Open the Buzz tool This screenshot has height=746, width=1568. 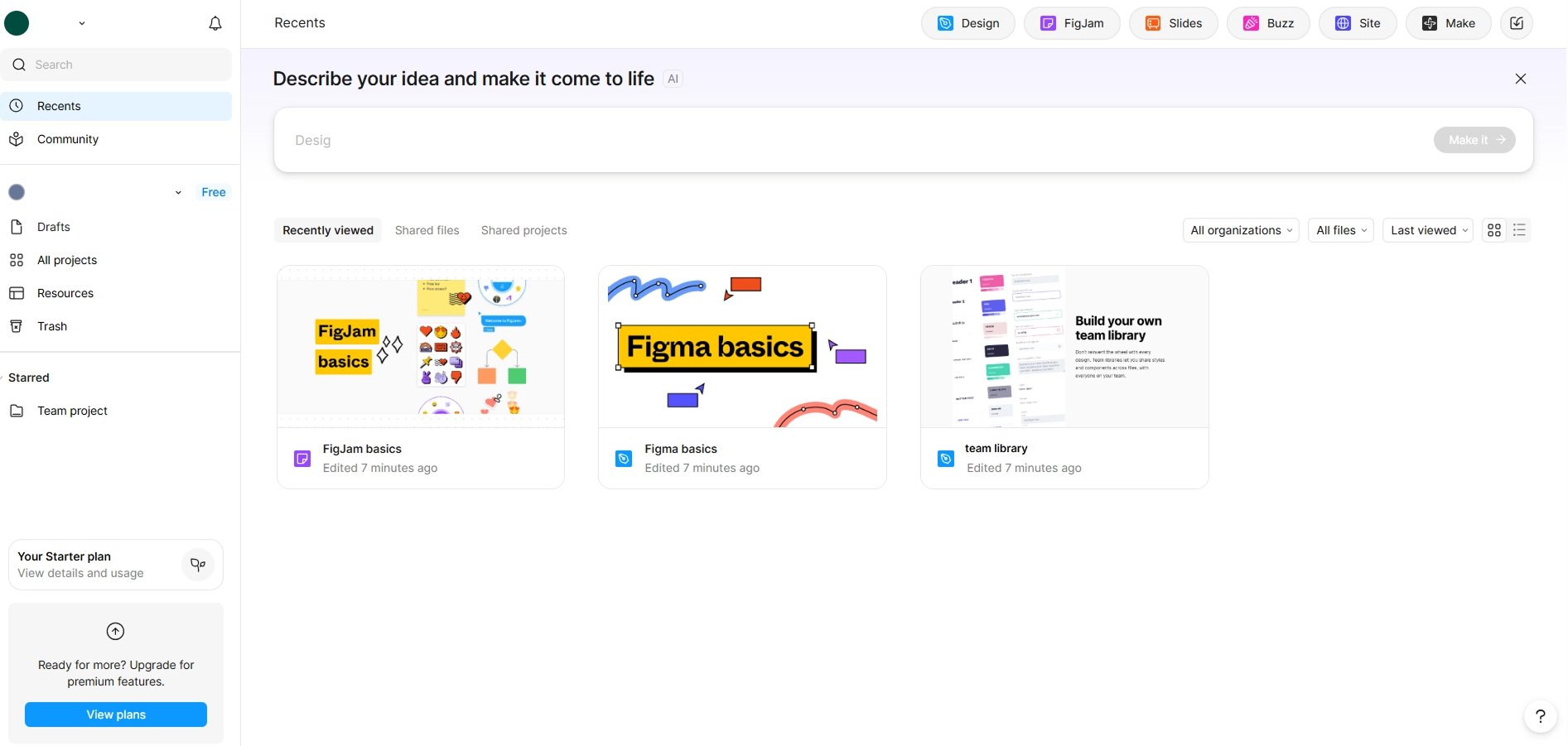pos(1267,23)
